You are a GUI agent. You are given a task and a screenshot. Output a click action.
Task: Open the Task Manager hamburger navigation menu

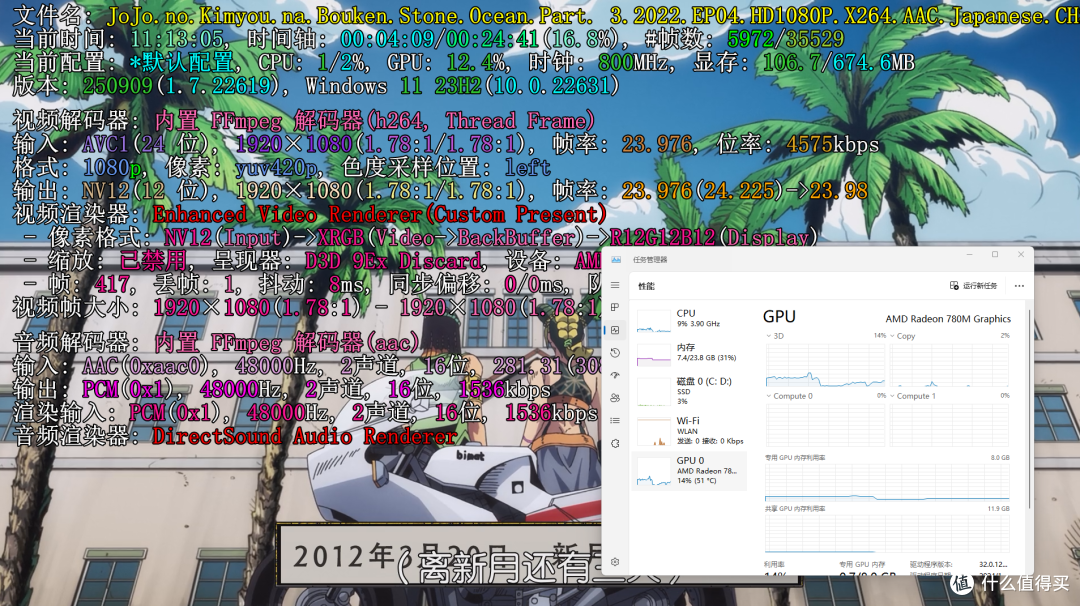[x=615, y=285]
